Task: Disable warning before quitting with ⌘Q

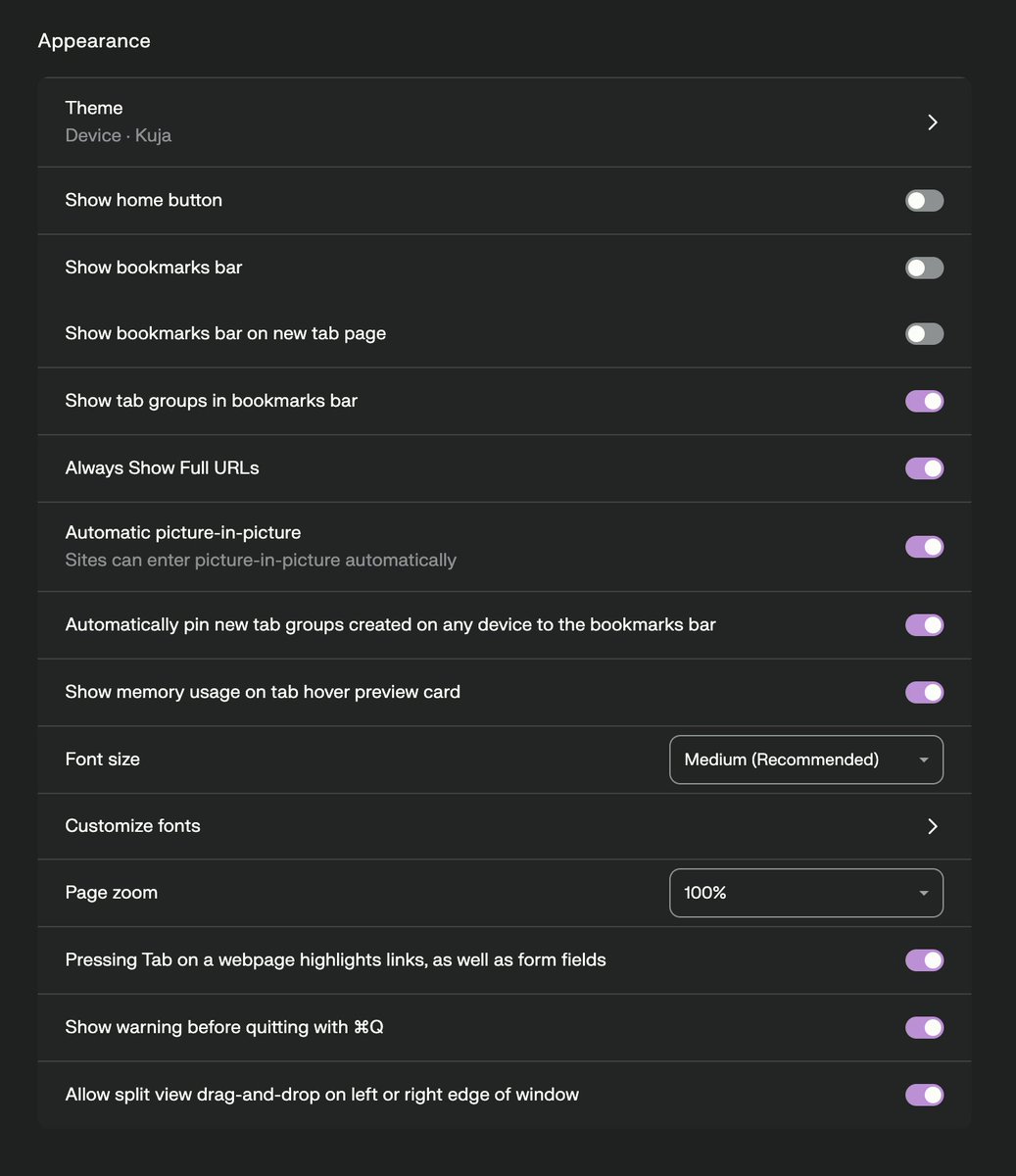Action: click(x=924, y=1028)
